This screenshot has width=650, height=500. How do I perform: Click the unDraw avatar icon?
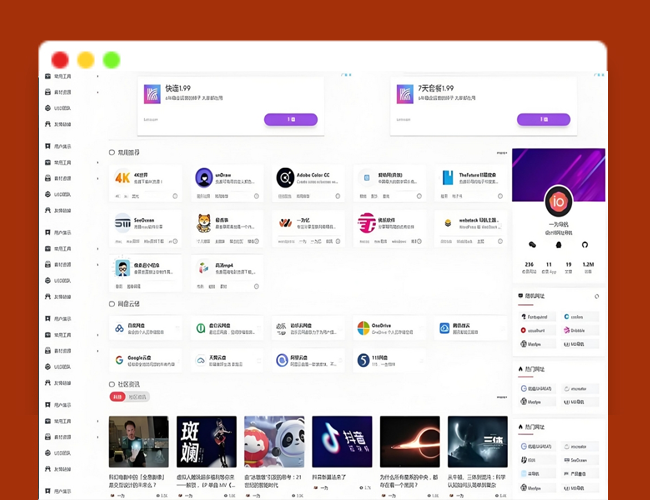tap(204, 178)
